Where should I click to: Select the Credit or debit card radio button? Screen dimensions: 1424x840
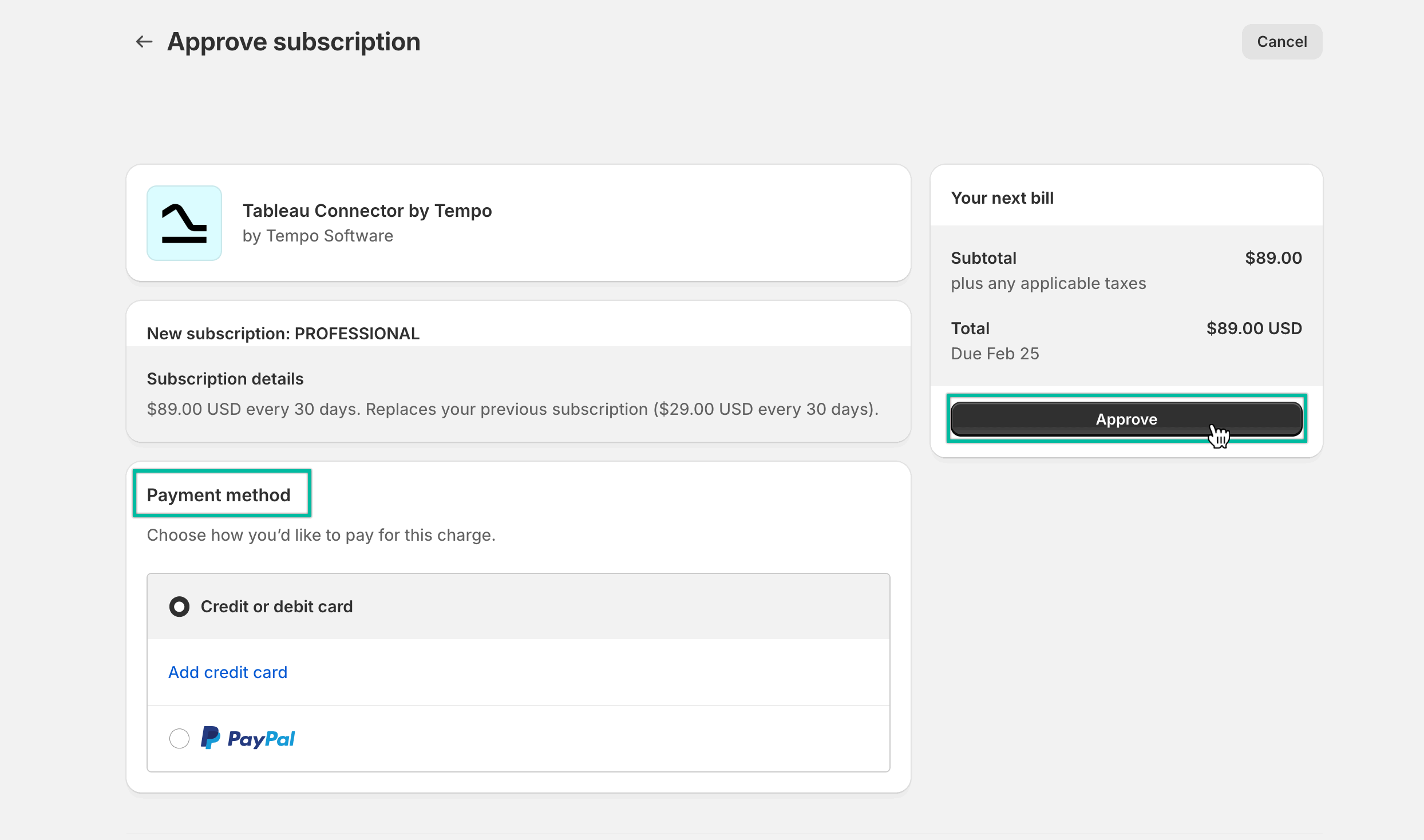(179, 606)
